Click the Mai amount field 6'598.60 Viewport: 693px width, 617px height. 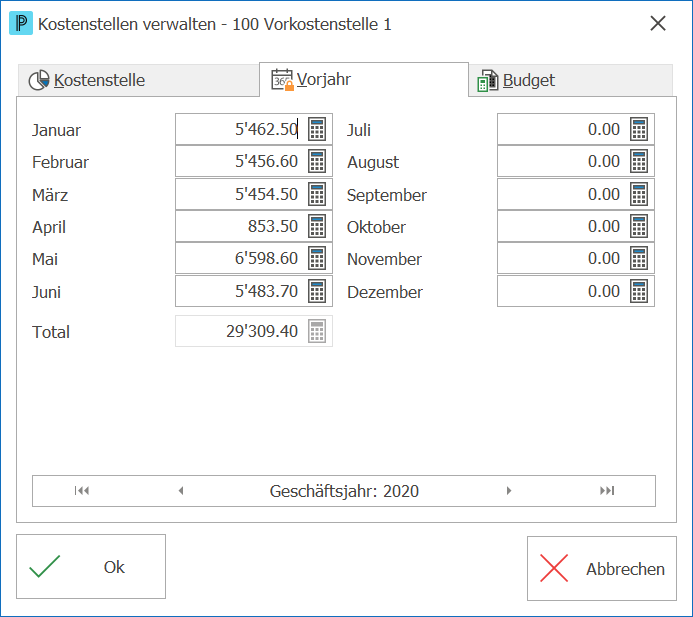click(x=254, y=259)
